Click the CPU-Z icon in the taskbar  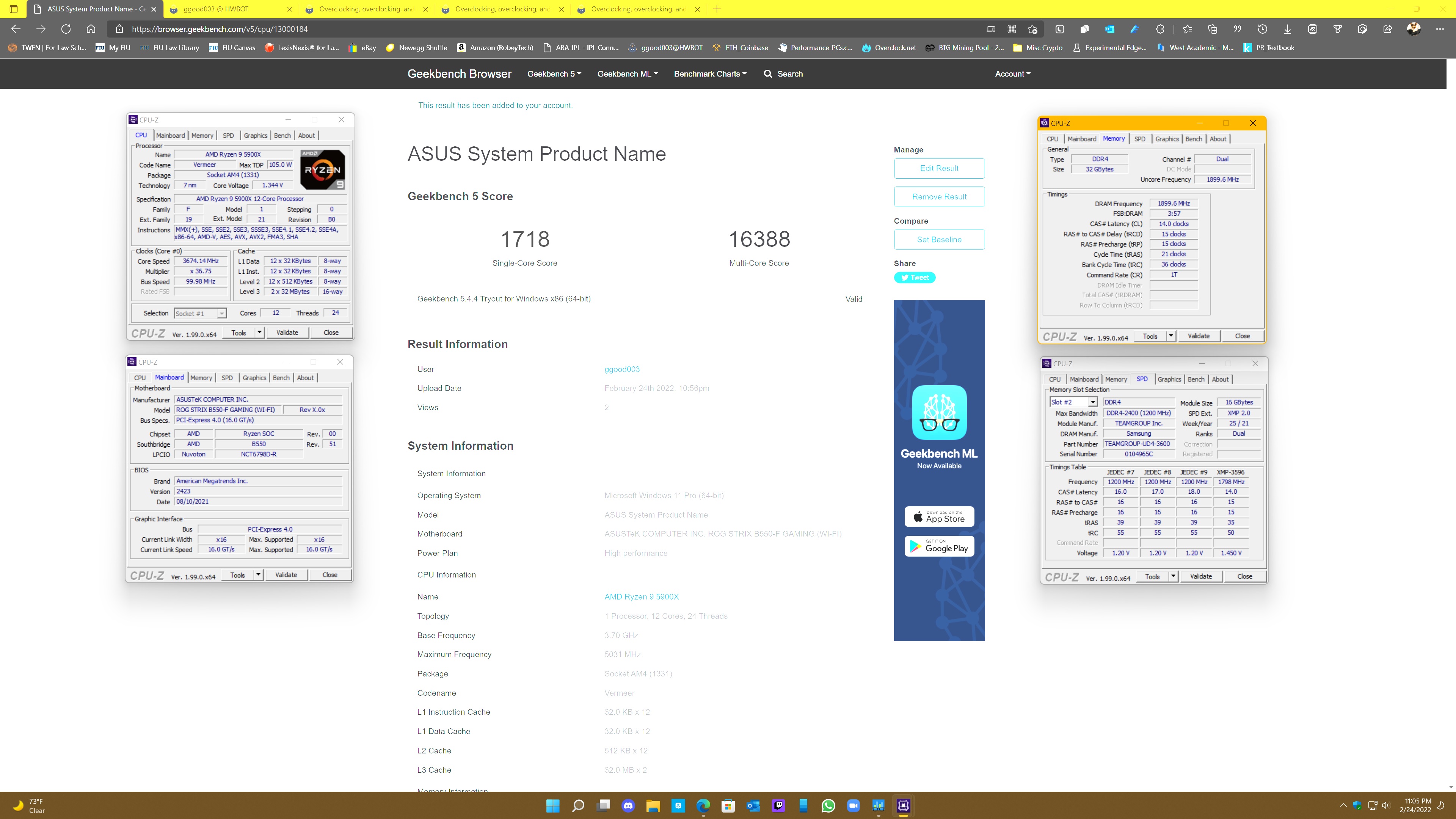(x=903, y=805)
